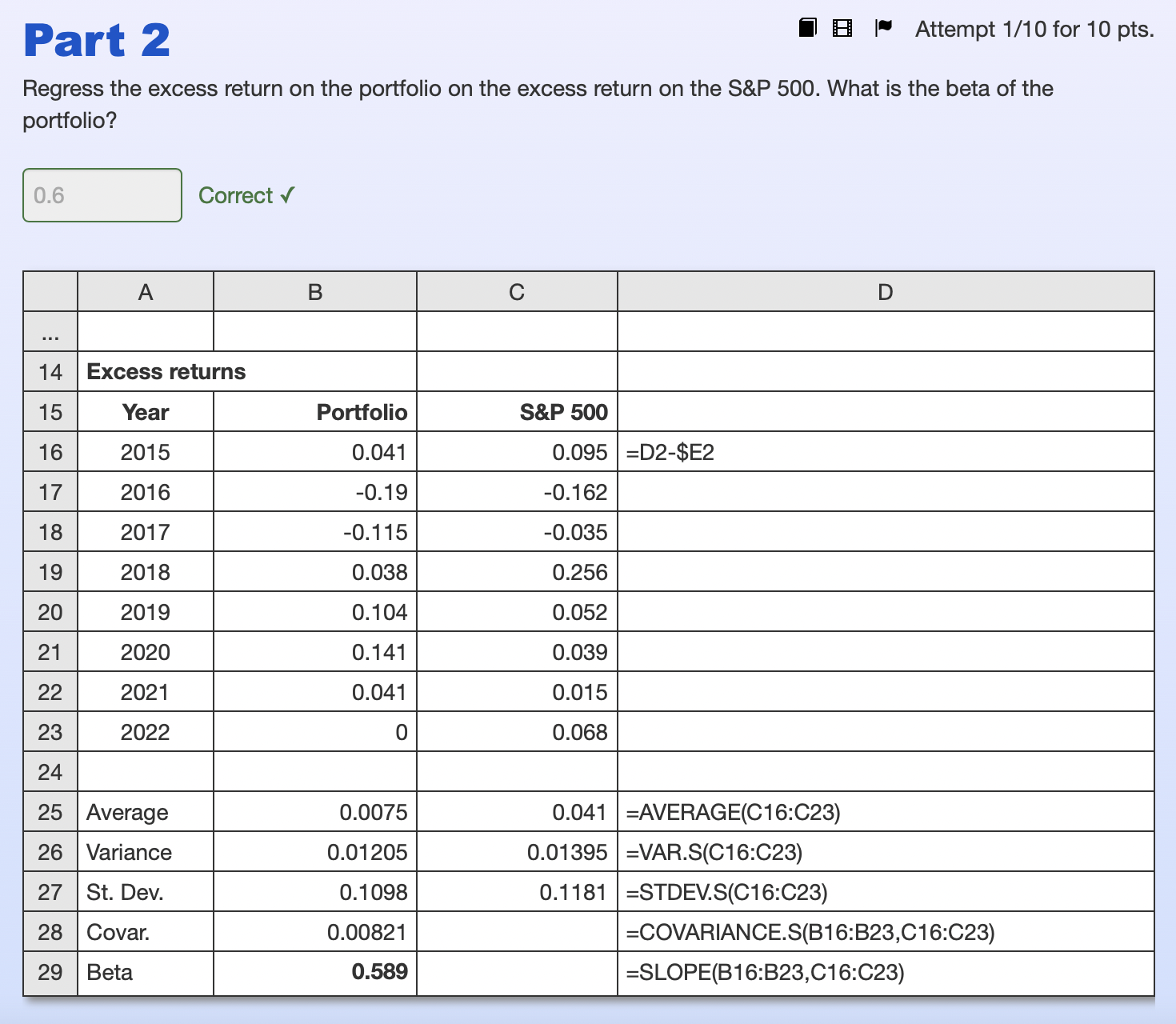Click the beta answer field containing 0.6

coord(102,195)
